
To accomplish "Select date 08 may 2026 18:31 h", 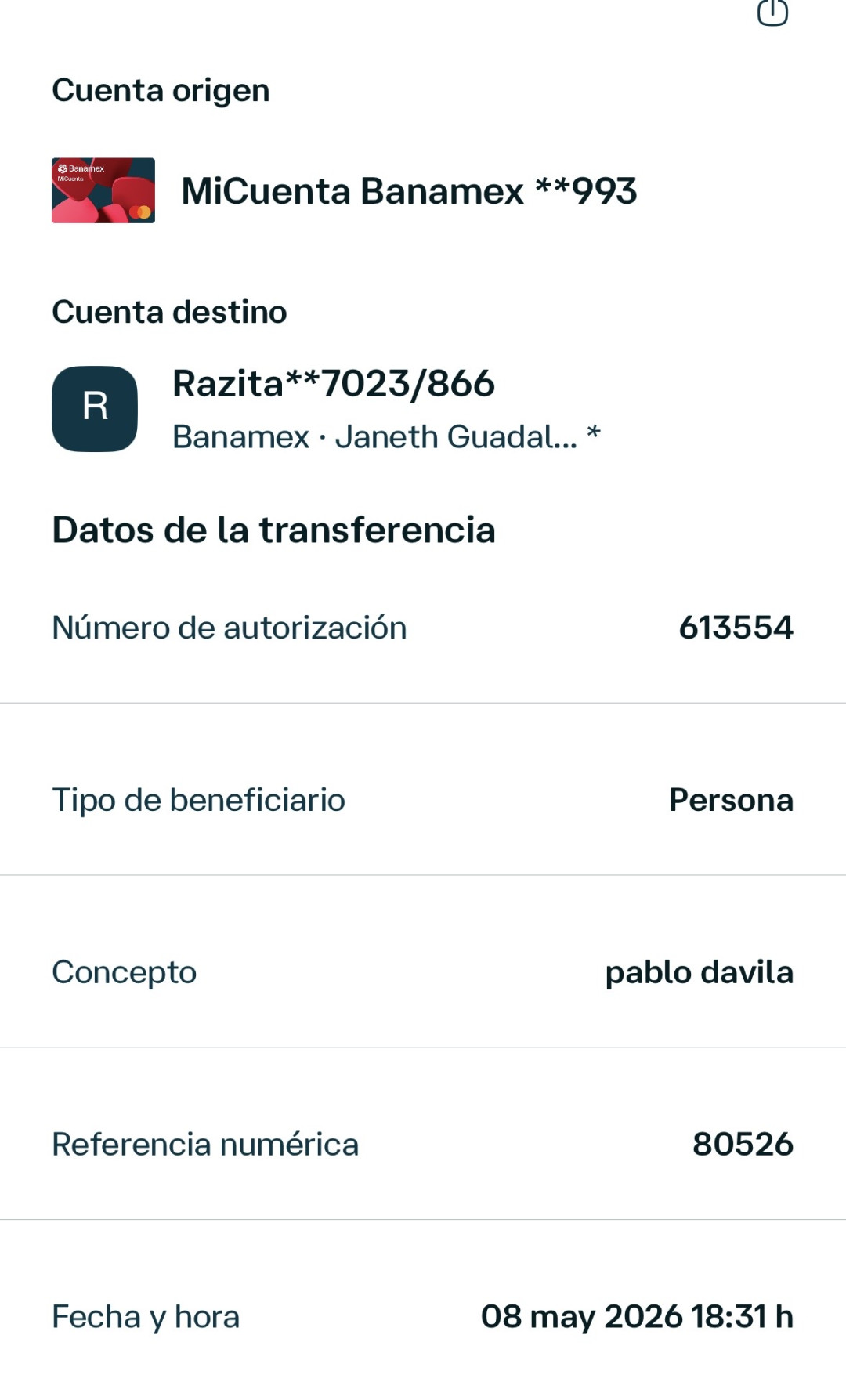I will 637,1317.
